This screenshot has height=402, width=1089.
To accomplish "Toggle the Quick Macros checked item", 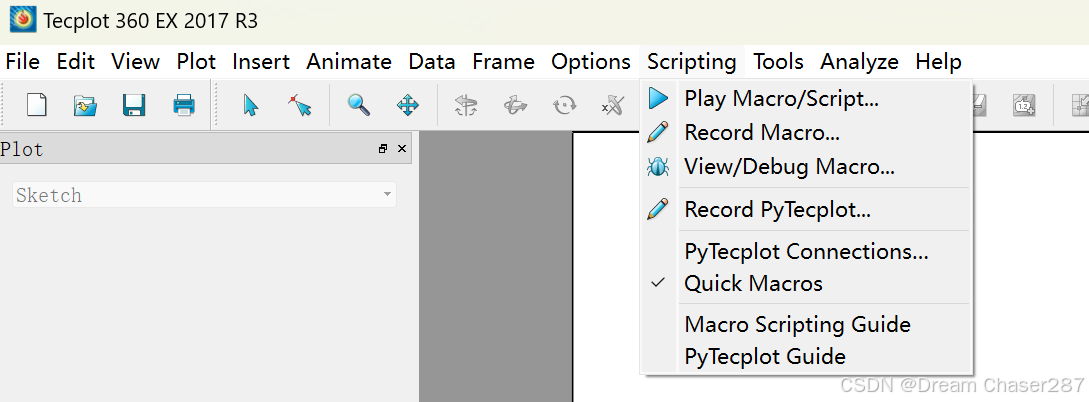I will click(806, 283).
